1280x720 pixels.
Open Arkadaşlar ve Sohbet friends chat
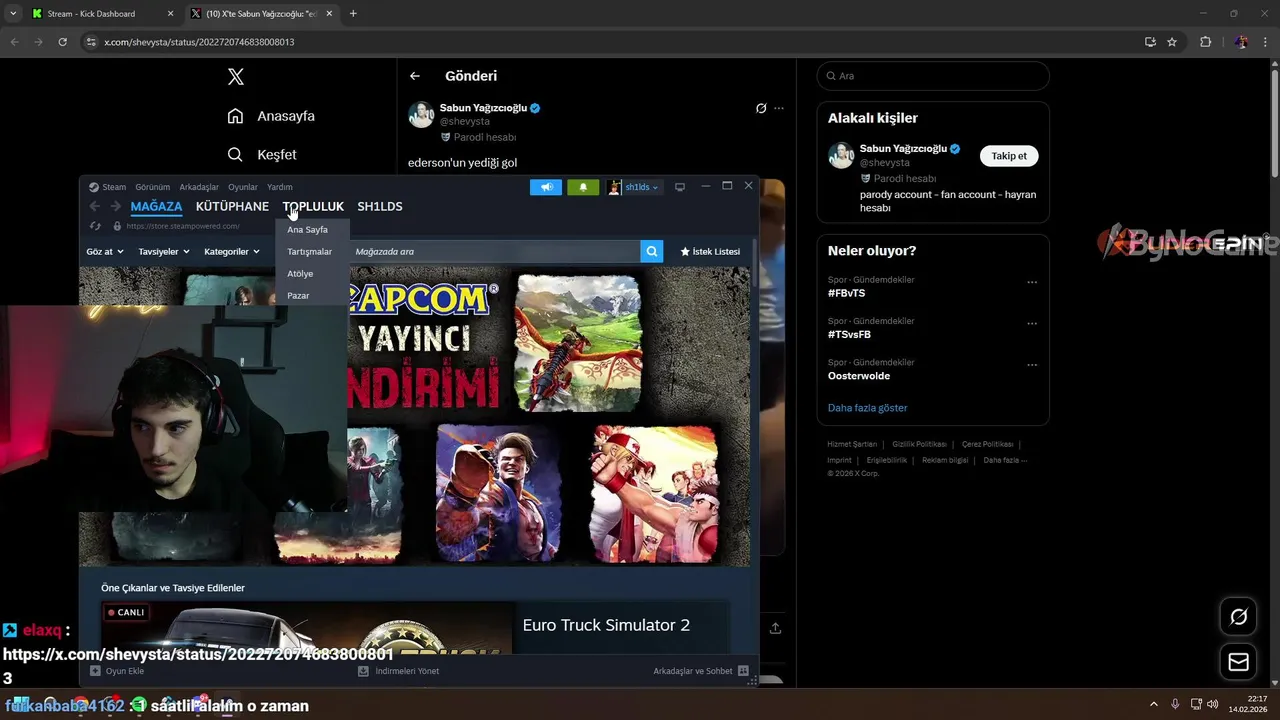pyautogui.click(x=701, y=671)
